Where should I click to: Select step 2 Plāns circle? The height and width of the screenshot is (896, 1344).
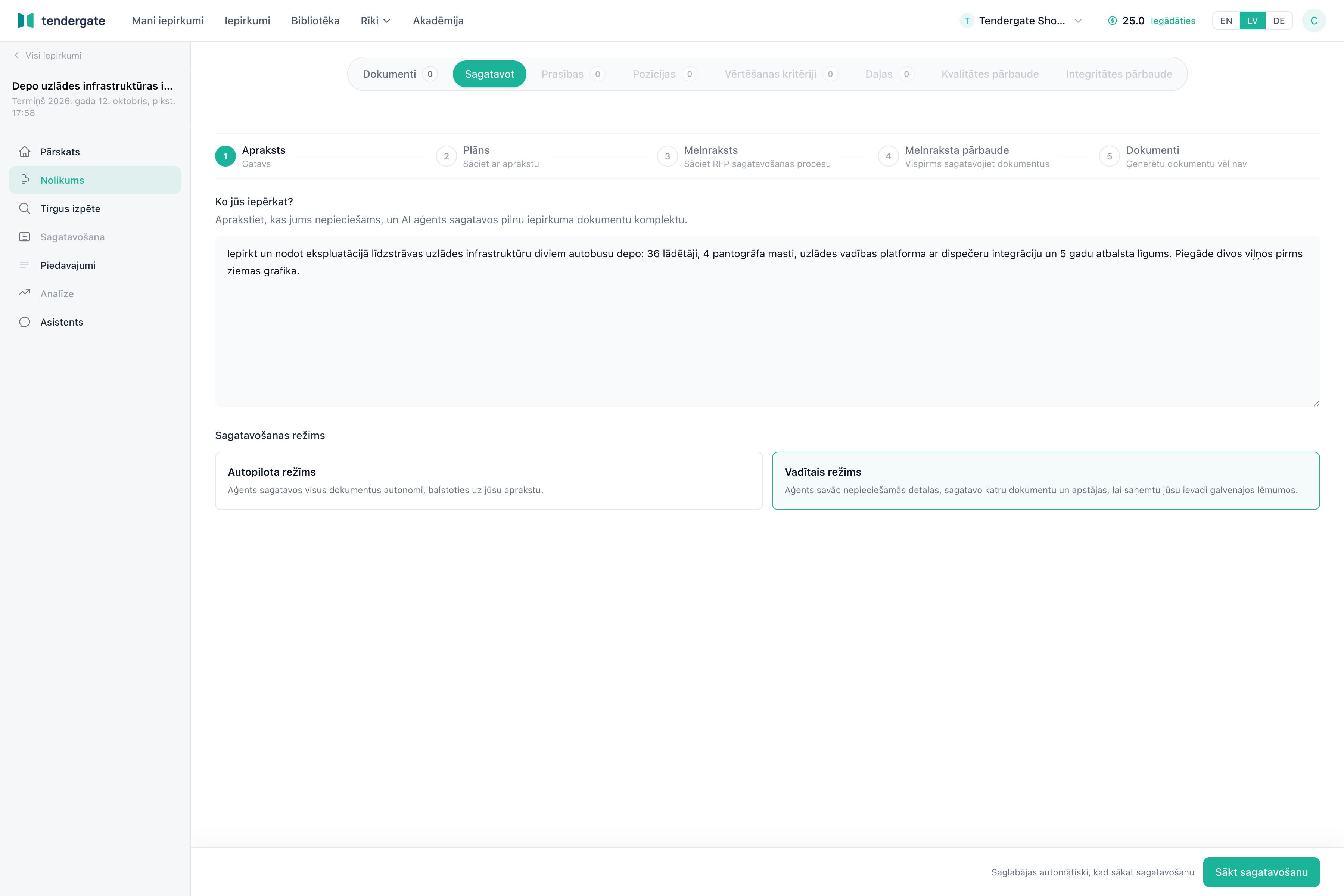(446, 156)
